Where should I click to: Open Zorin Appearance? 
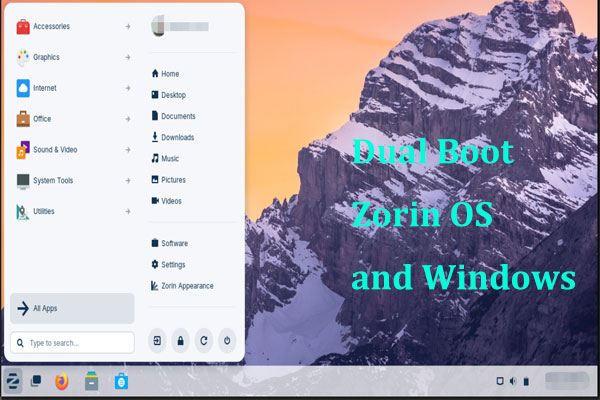182,286
